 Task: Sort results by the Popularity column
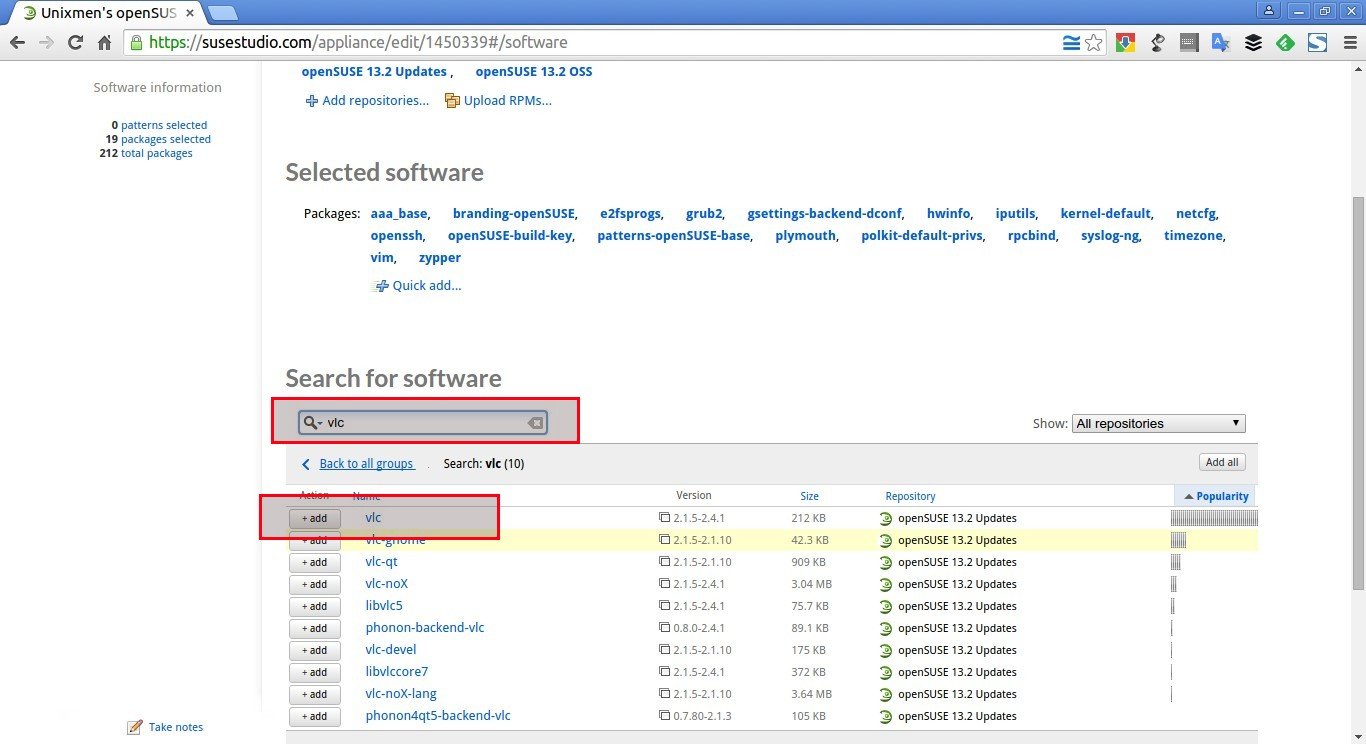(1215, 496)
